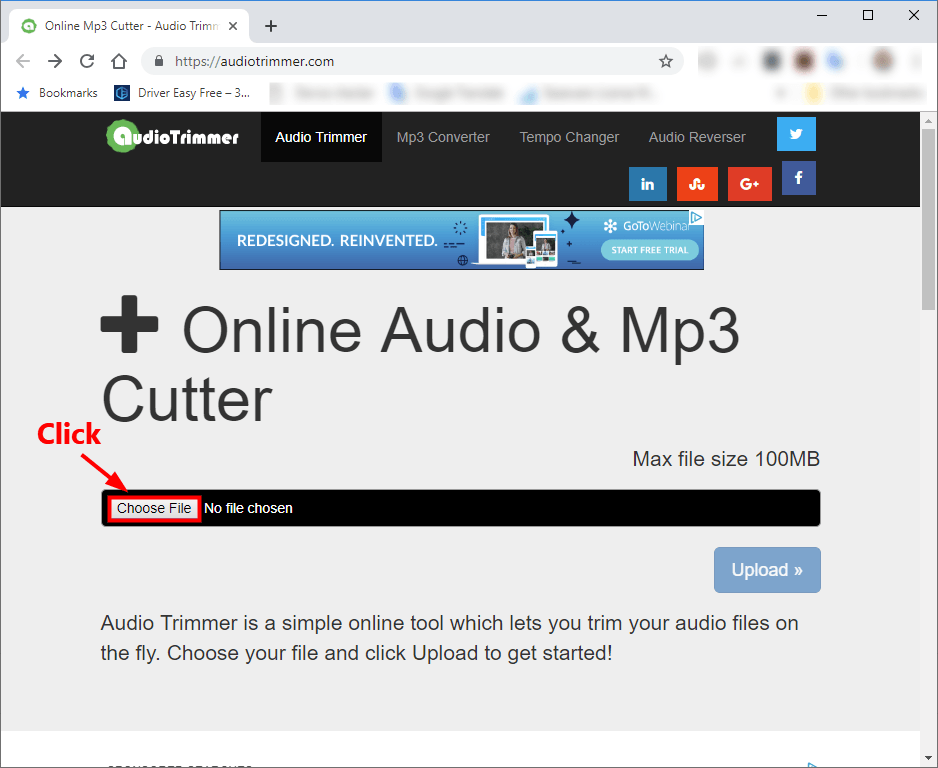Click the Upload button
This screenshot has height=768, width=938.
tap(767, 570)
